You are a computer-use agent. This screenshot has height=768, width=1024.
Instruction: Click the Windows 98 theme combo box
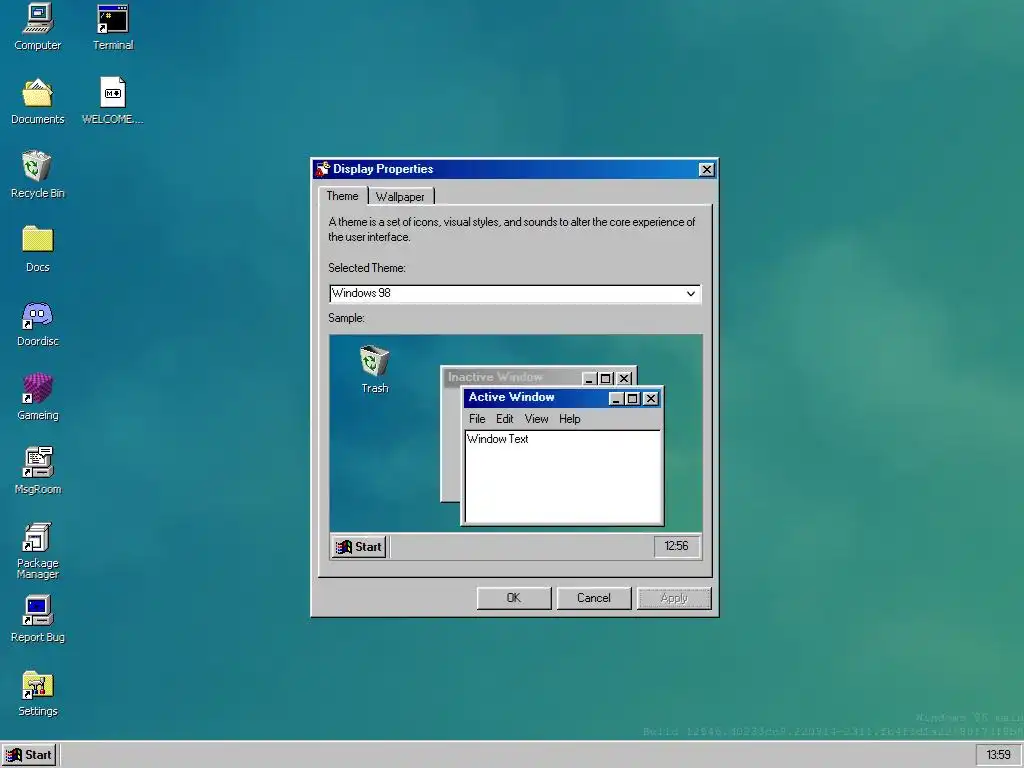click(x=515, y=294)
